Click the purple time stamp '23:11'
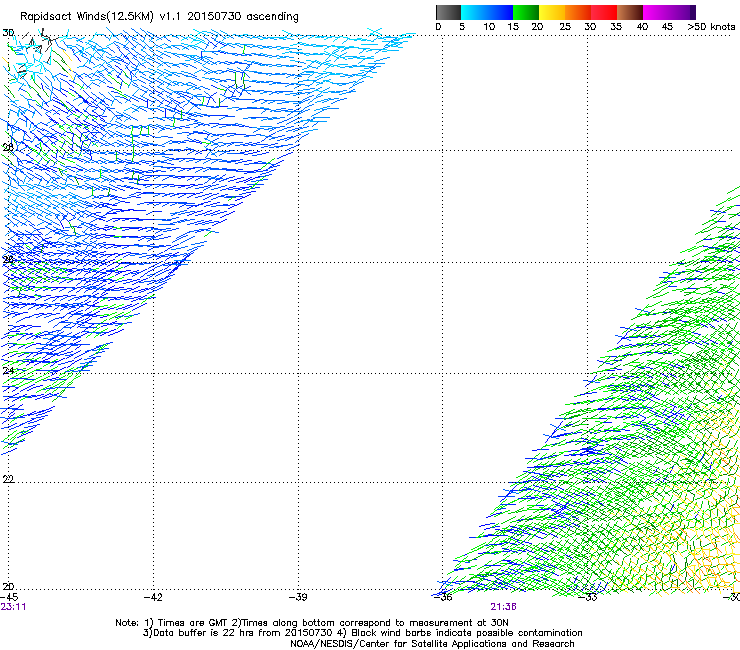The width and height of the screenshot is (740, 650). 13,607
